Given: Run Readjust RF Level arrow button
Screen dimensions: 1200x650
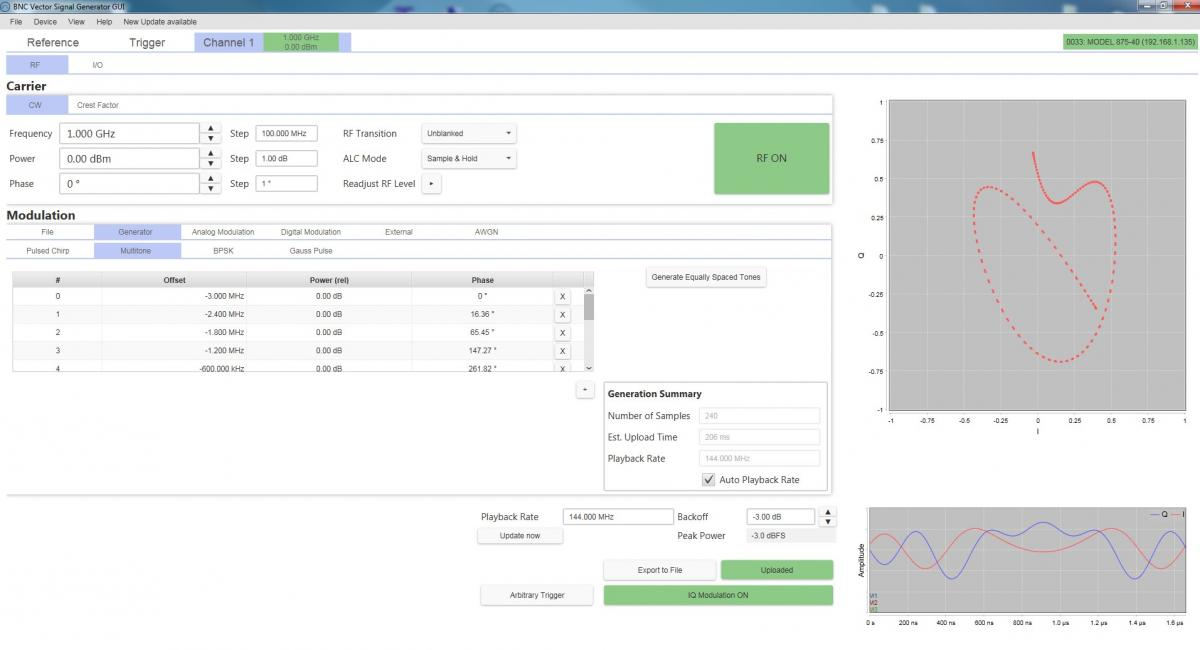Looking at the screenshot, I should pos(431,184).
